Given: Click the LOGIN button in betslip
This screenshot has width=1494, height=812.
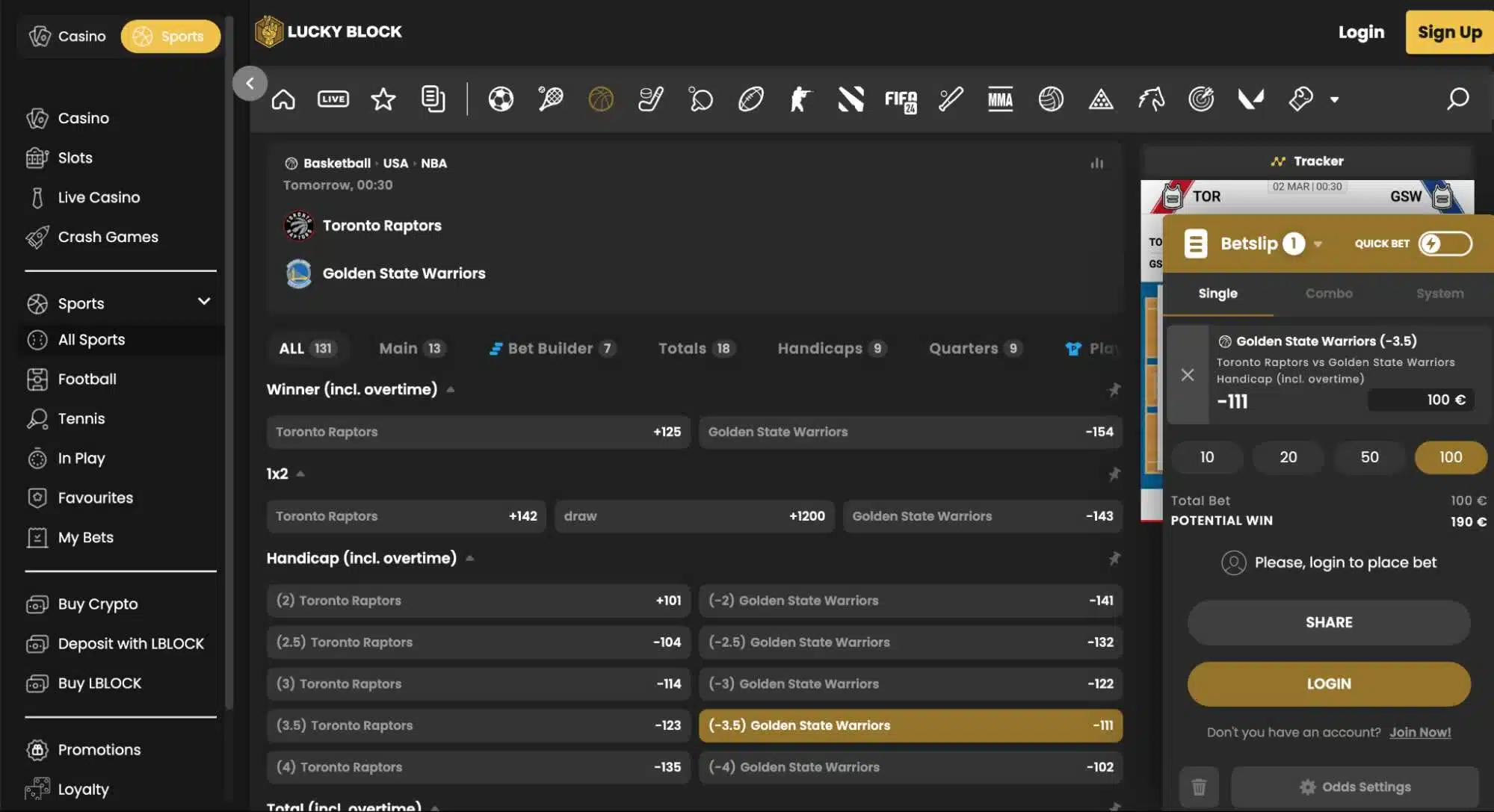Looking at the screenshot, I should [1329, 684].
